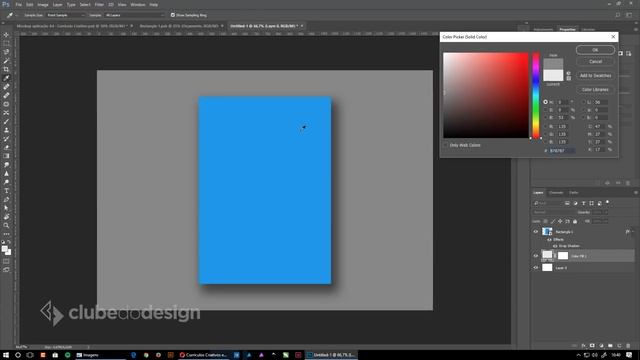
Task: Click the Color Fill 1 layer mask thumbnail
Action: pyautogui.click(x=563, y=256)
